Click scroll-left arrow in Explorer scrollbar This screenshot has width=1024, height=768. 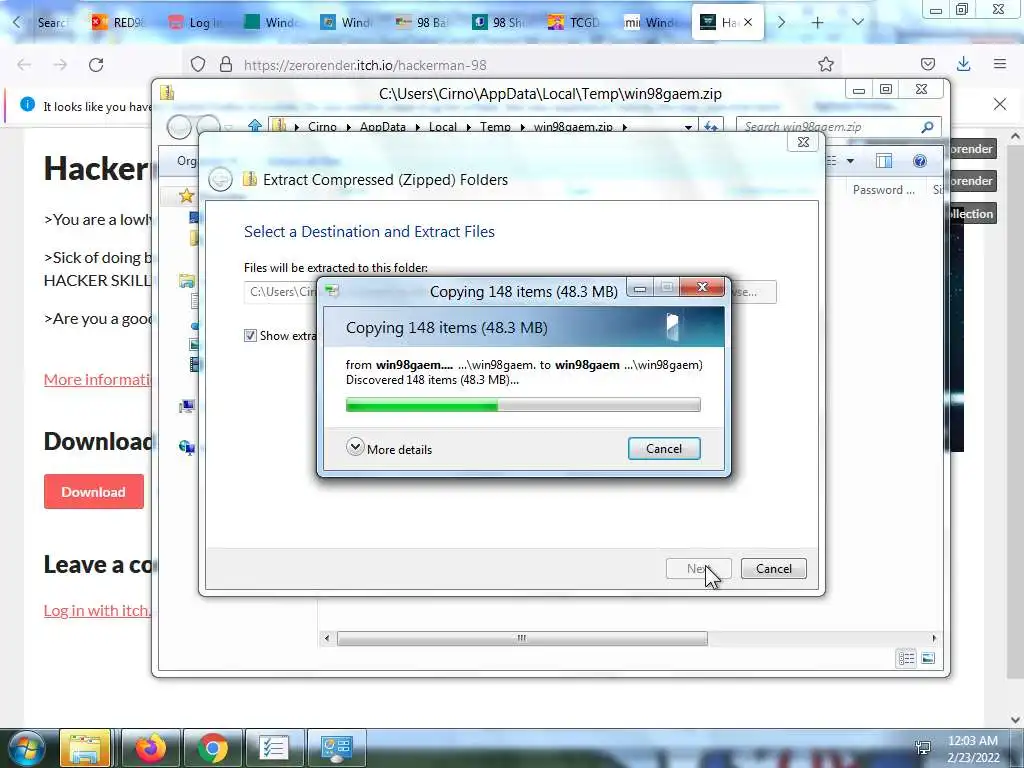pyautogui.click(x=327, y=638)
